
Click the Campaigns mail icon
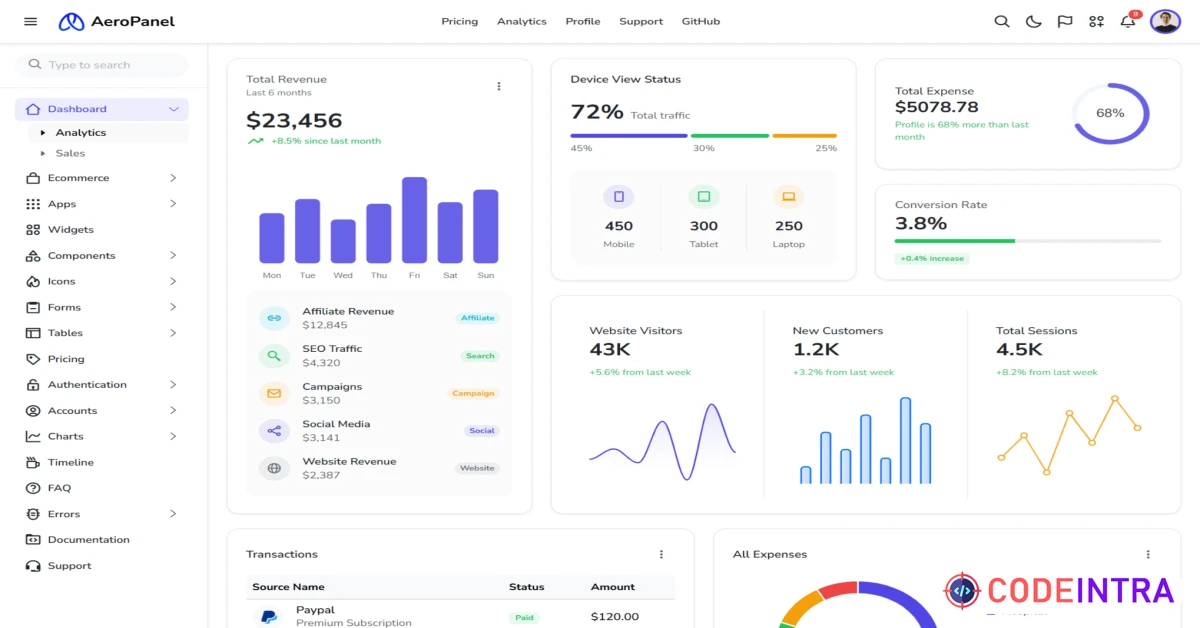pos(274,393)
